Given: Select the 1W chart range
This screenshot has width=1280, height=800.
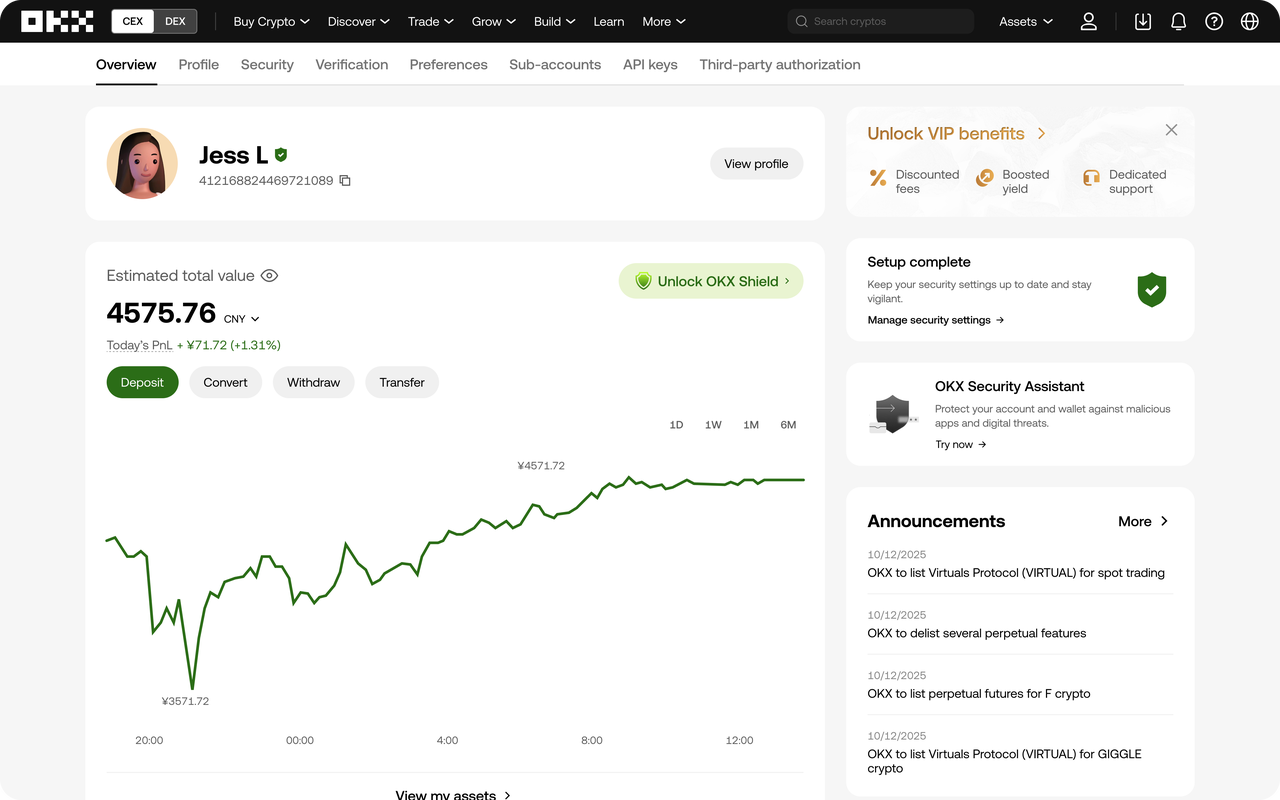Looking at the screenshot, I should click(x=713, y=425).
